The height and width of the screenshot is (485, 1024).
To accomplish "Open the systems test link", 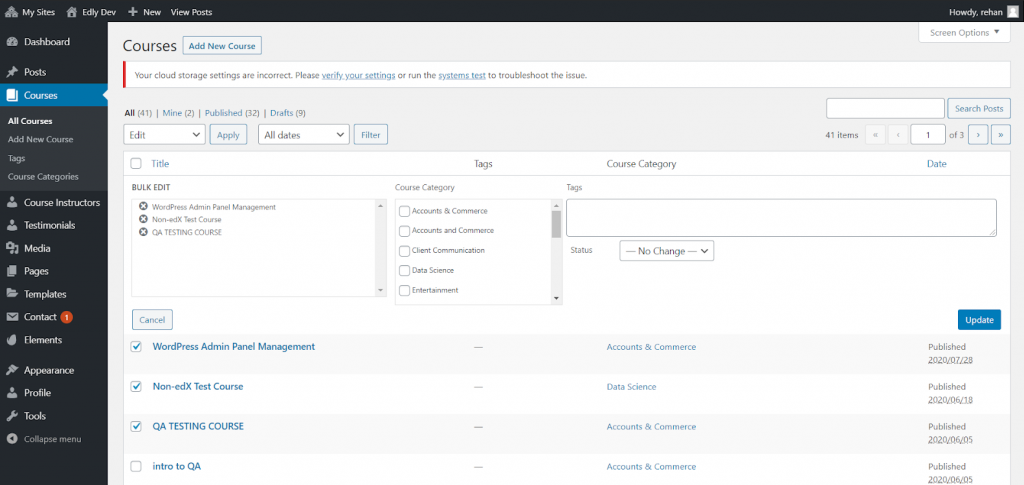I will click(462, 75).
